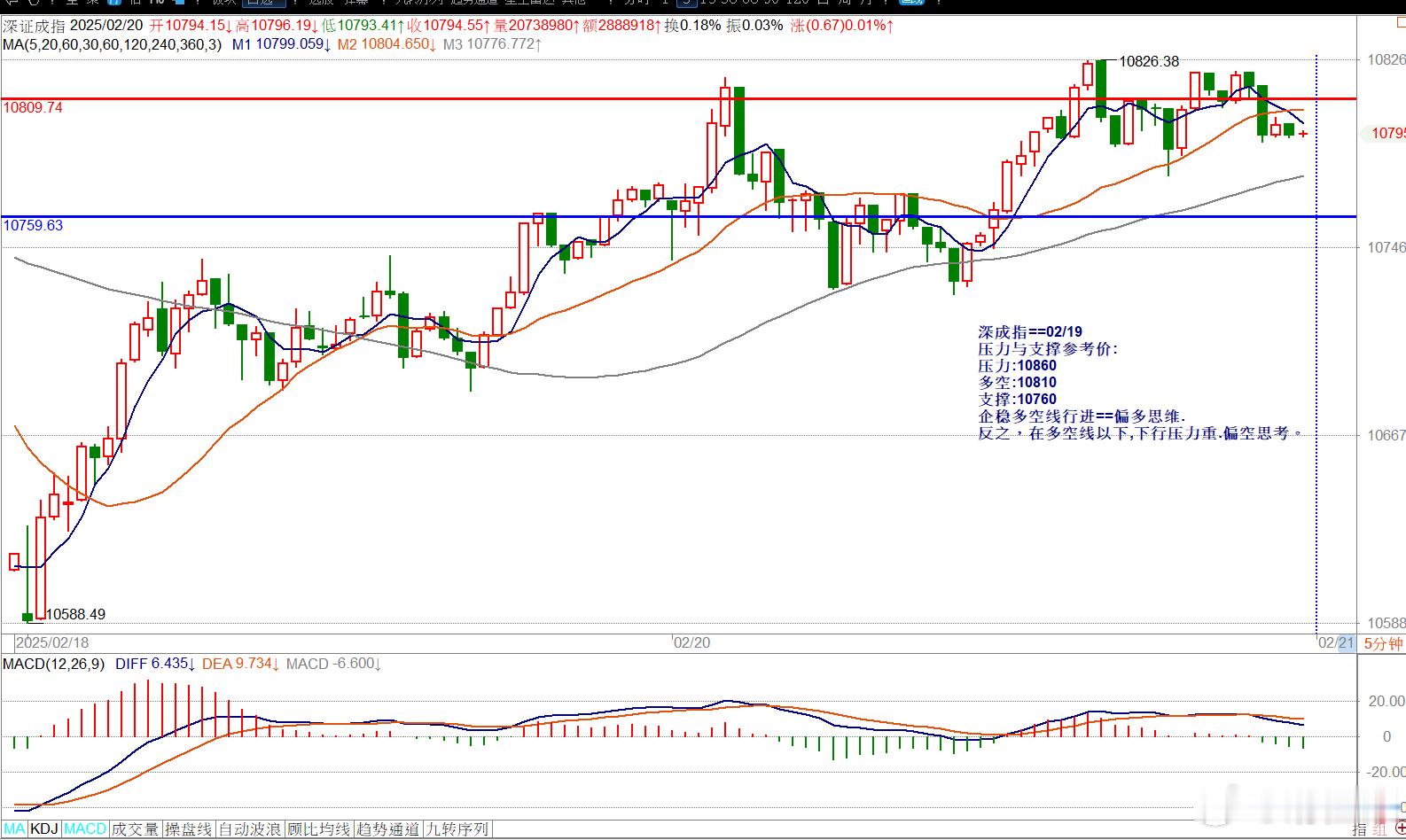Click the 振0.03% amplitude value
Viewport: 1406px width, 840px height.
[x=755, y=26]
